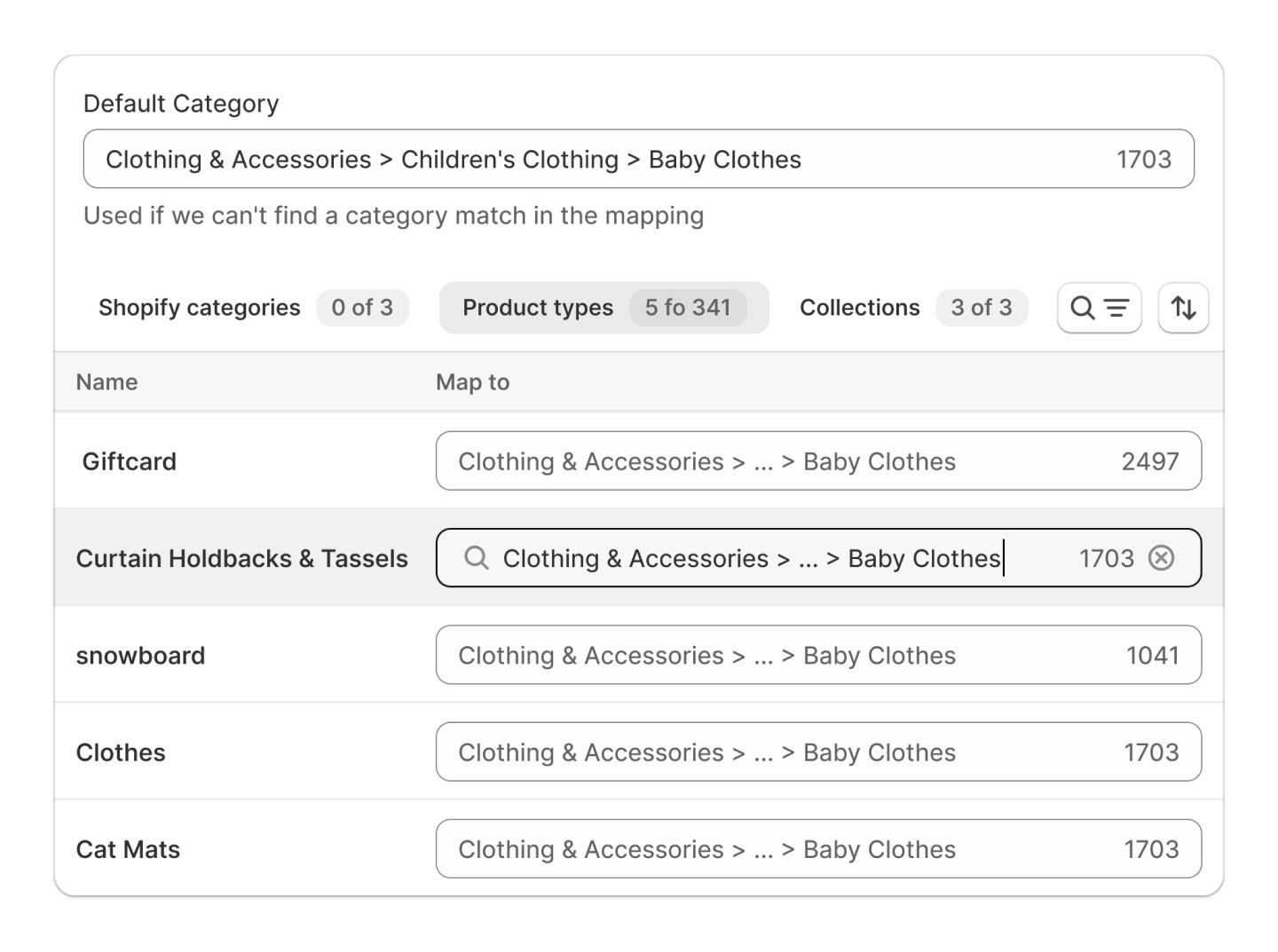Click the Name column header
Screen dimensions: 1278x952
[106, 382]
